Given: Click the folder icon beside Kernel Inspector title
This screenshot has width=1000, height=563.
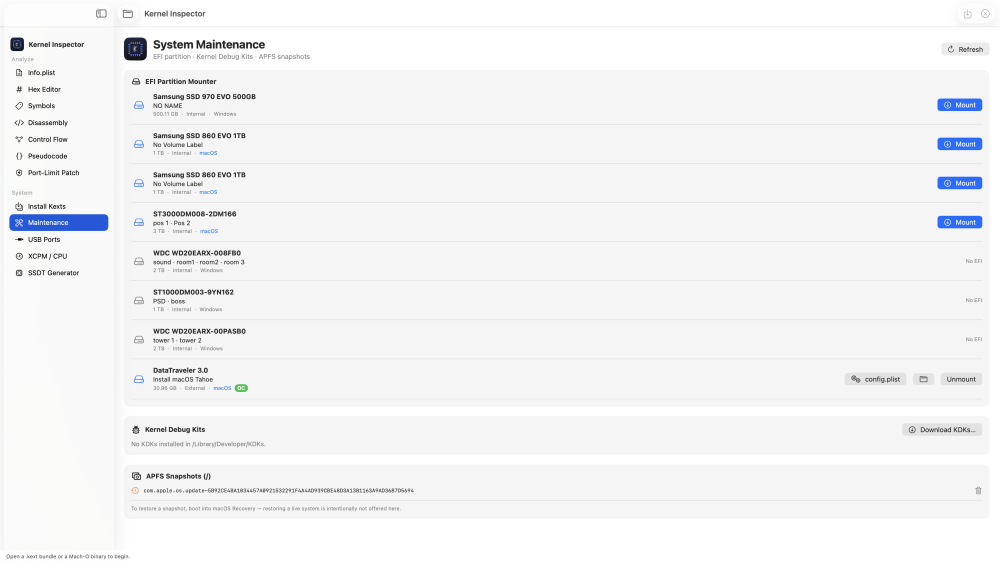Looking at the screenshot, I should [128, 13].
